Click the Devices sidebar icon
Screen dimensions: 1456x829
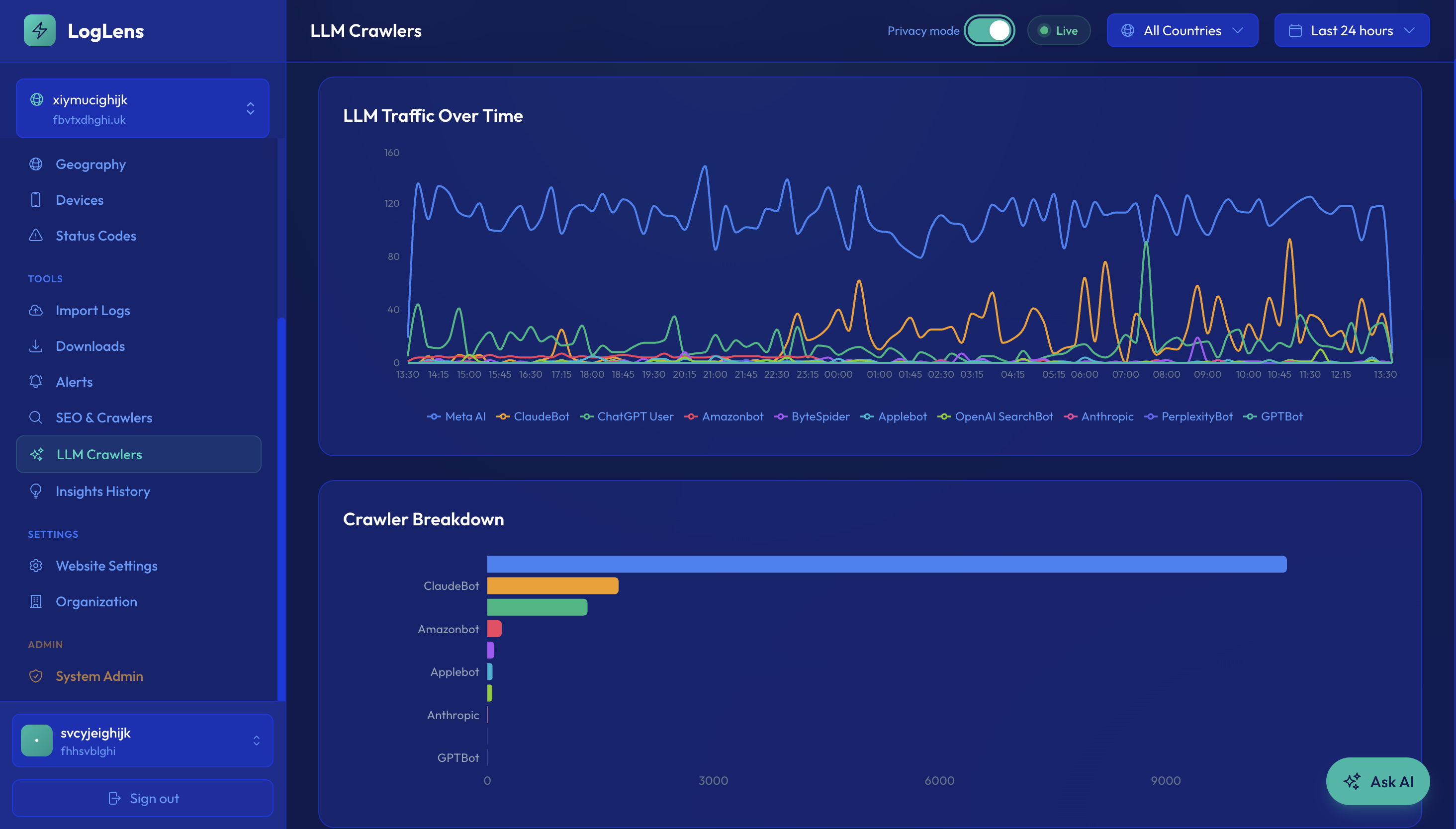pyautogui.click(x=36, y=199)
